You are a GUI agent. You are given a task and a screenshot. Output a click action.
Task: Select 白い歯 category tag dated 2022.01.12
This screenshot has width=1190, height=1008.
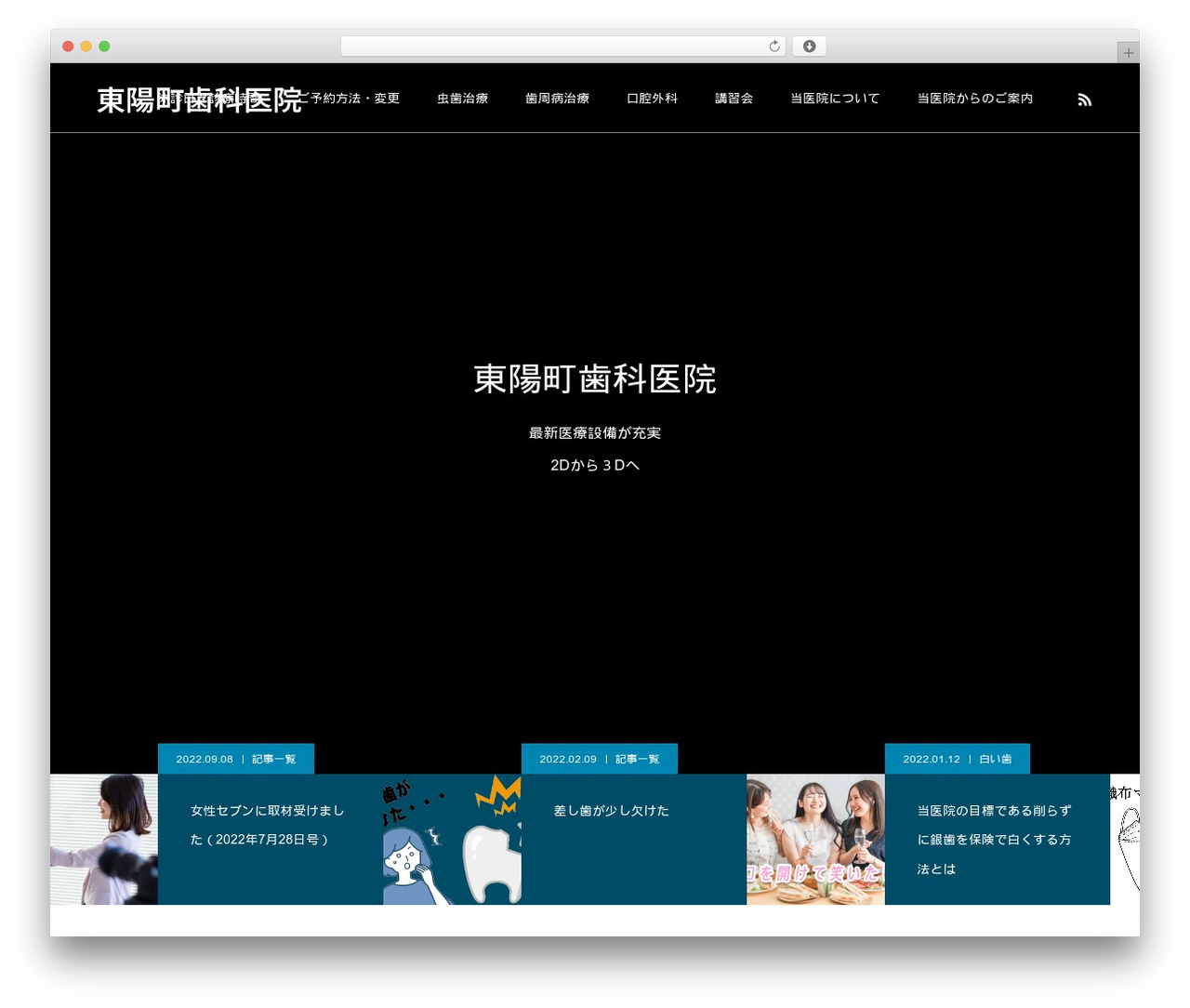pyautogui.click(x=995, y=759)
